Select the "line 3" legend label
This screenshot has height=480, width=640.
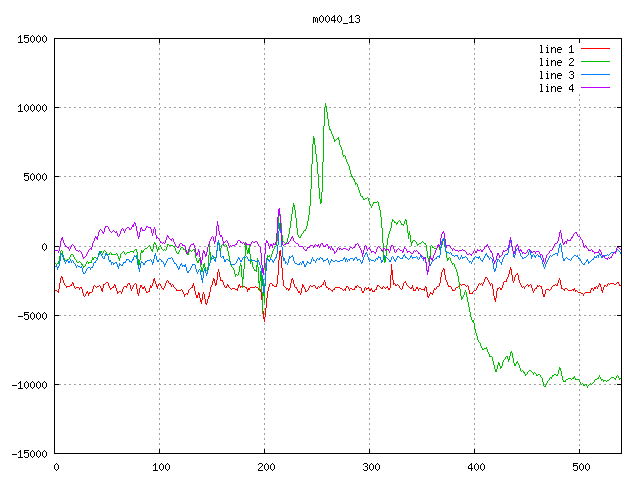tap(557, 75)
